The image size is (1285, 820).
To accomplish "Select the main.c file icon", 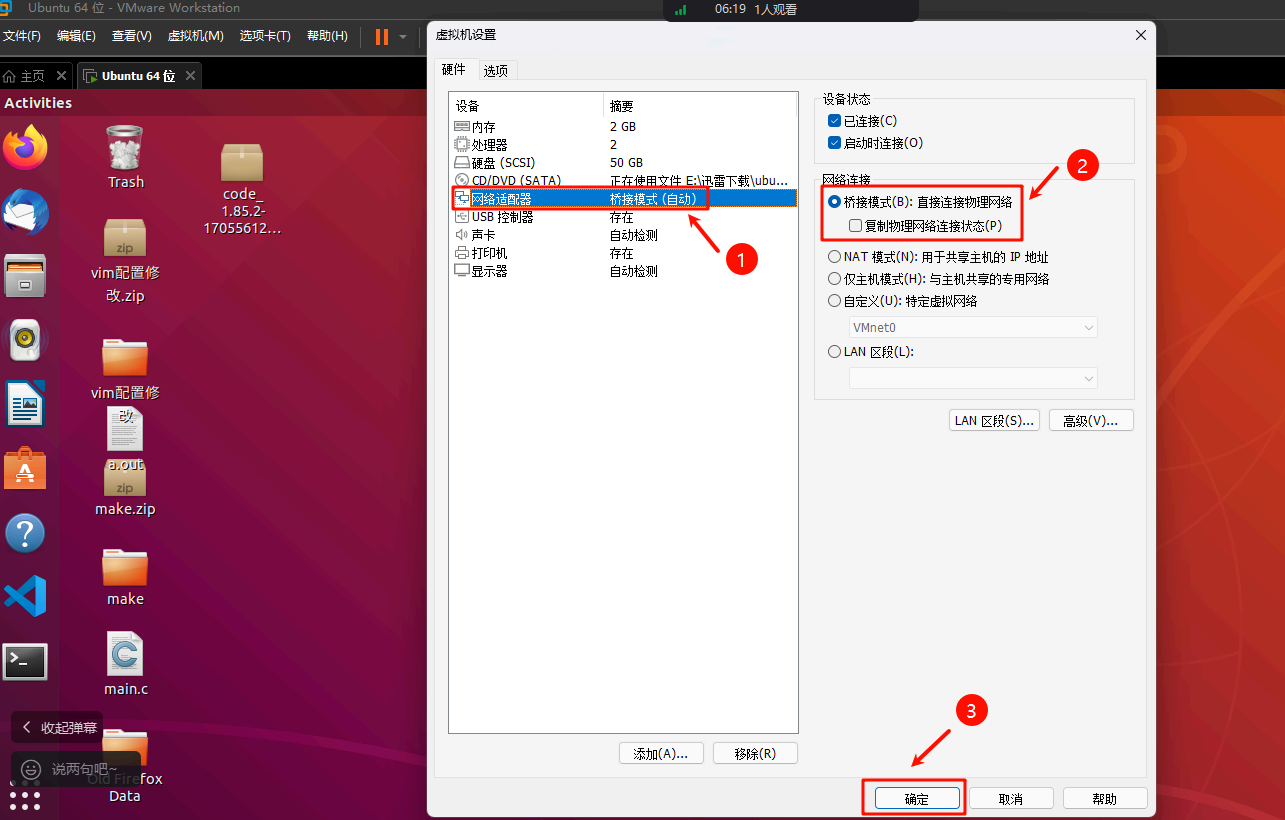I will tap(125, 657).
